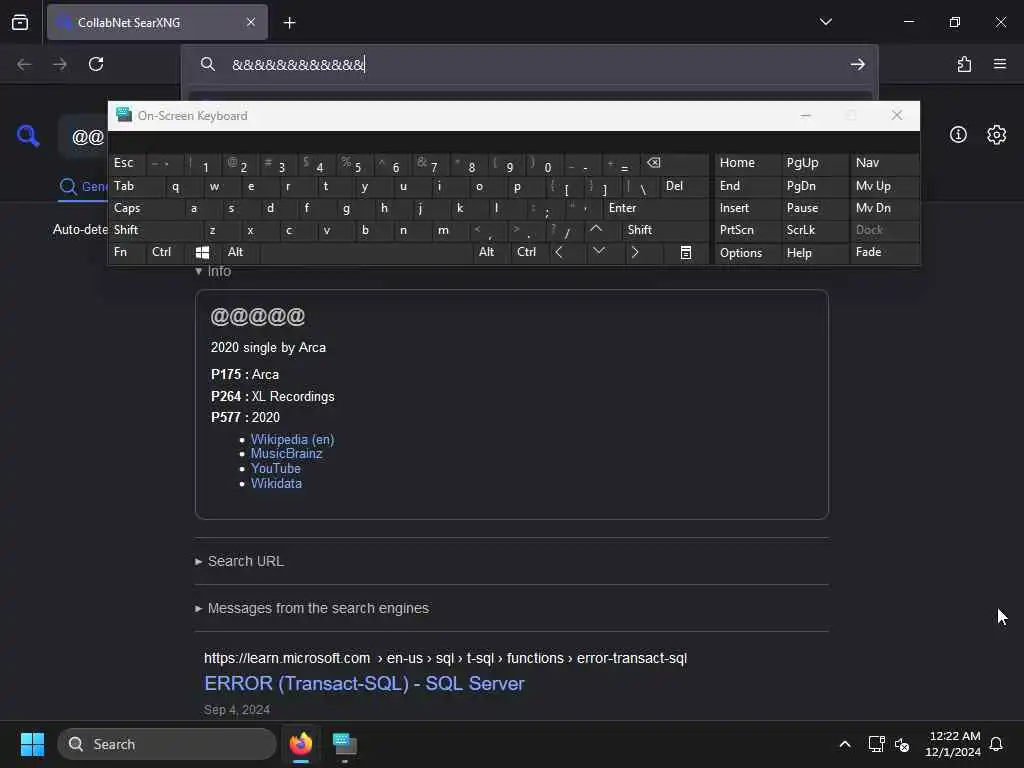Open a new tab with plus button
Image resolution: width=1024 pixels, height=768 pixels.
289,23
